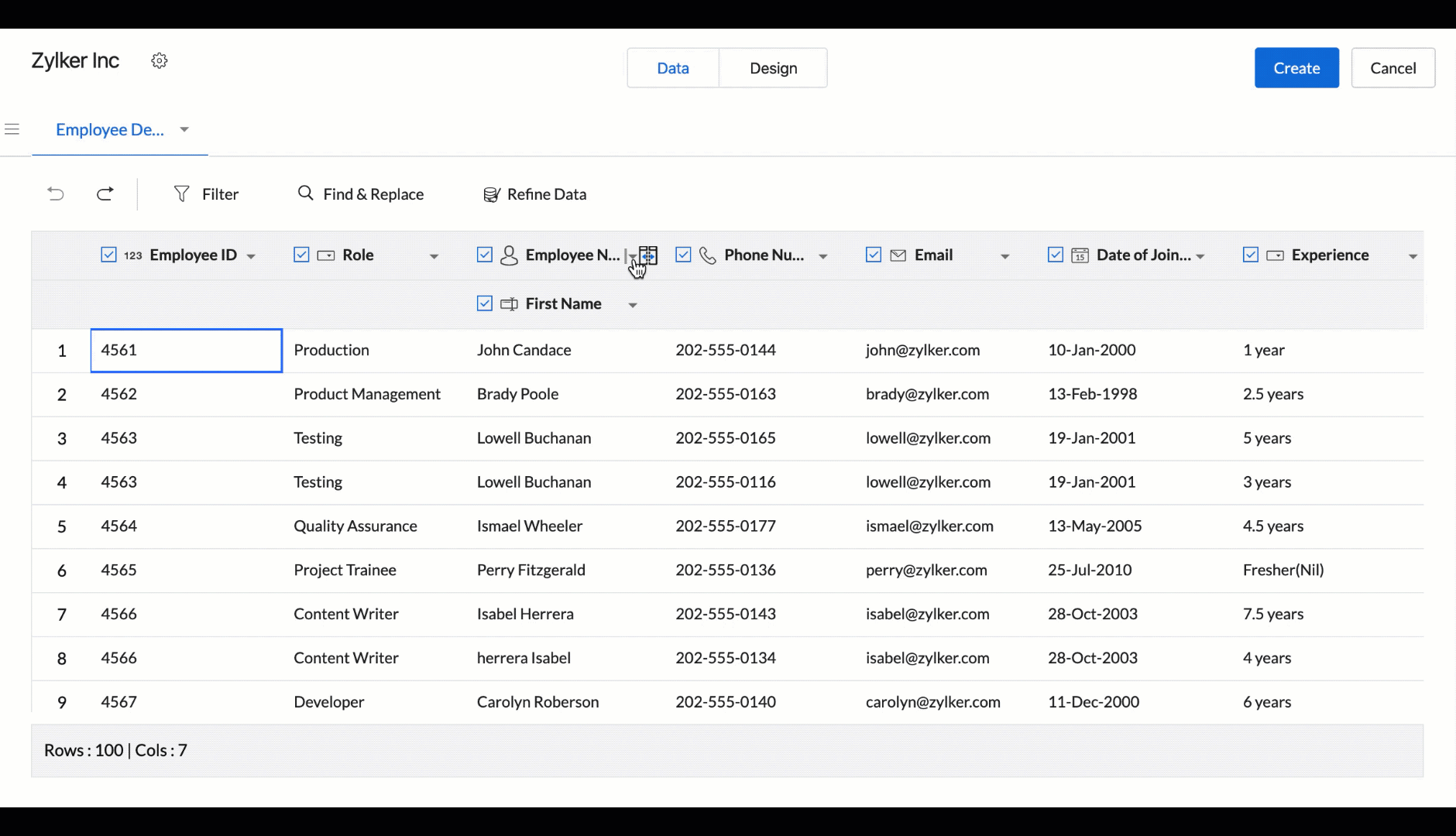Click the undo arrow icon
Viewport: 1456px width, 836px height.
tap(56, 194)
